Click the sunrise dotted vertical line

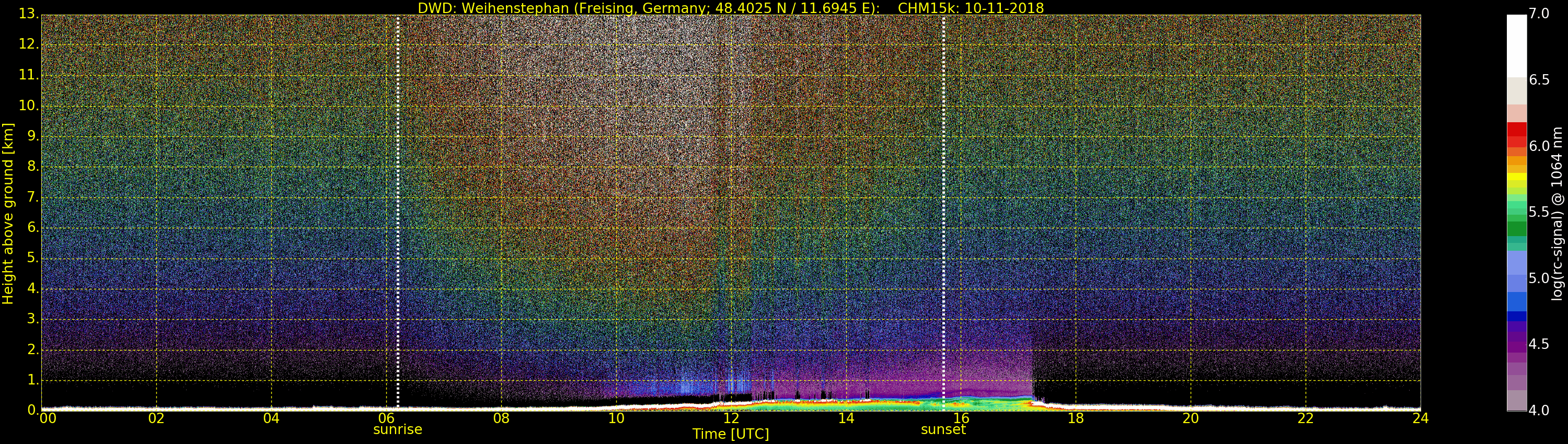pos(397,213)
